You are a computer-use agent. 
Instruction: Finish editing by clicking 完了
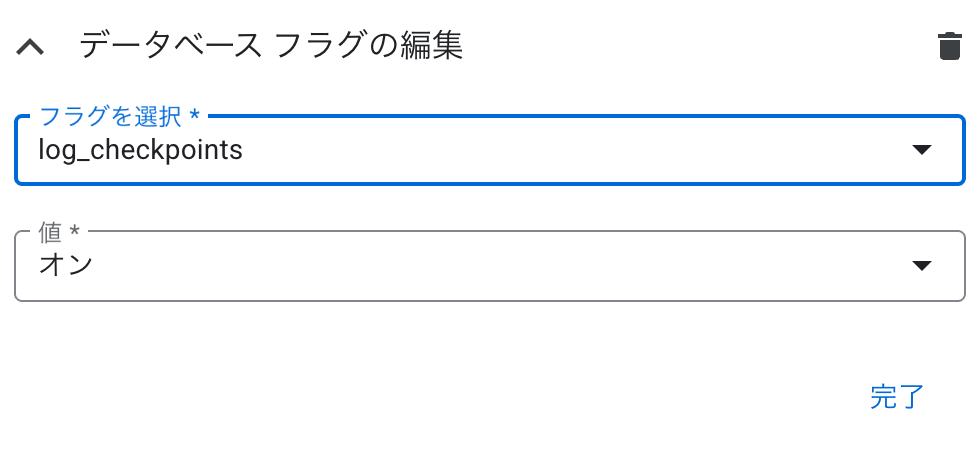pos(896,396)
